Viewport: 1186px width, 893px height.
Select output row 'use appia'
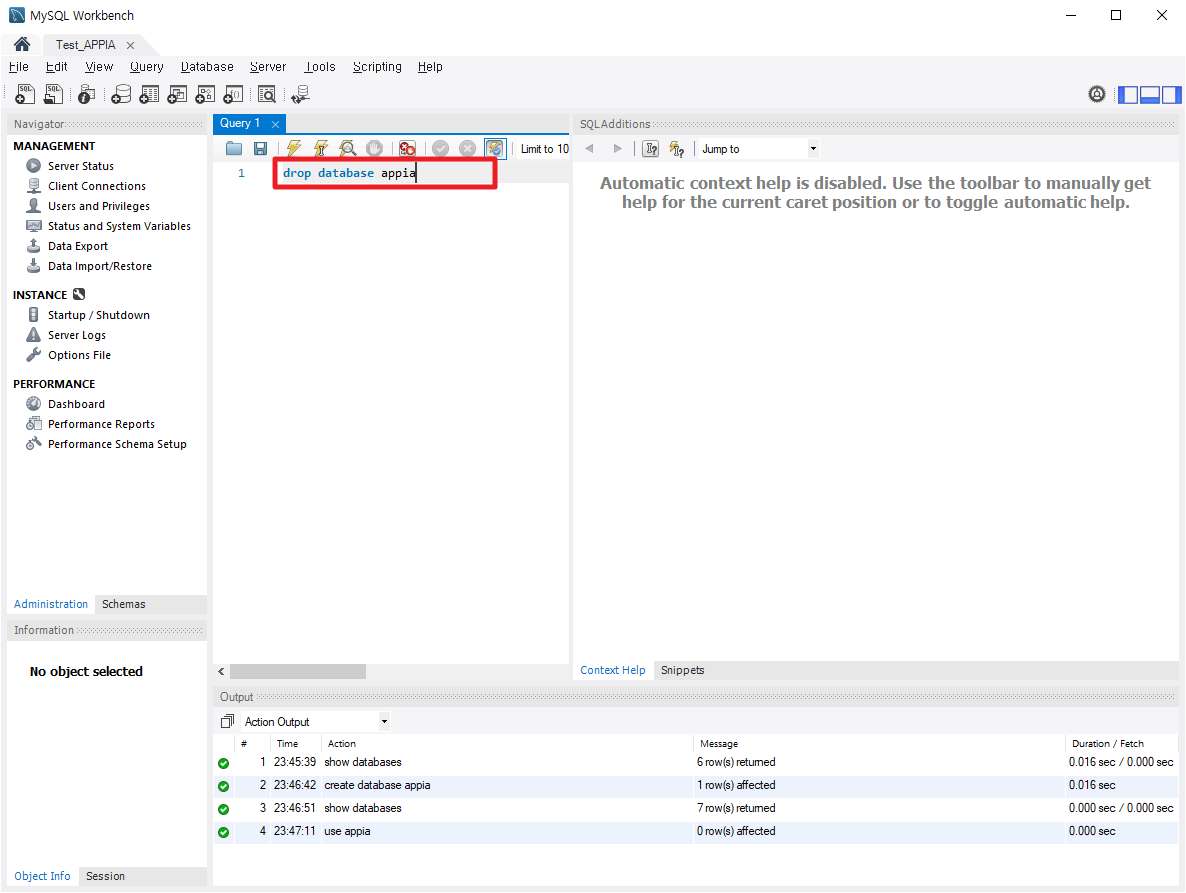click(x=695, y=831)
